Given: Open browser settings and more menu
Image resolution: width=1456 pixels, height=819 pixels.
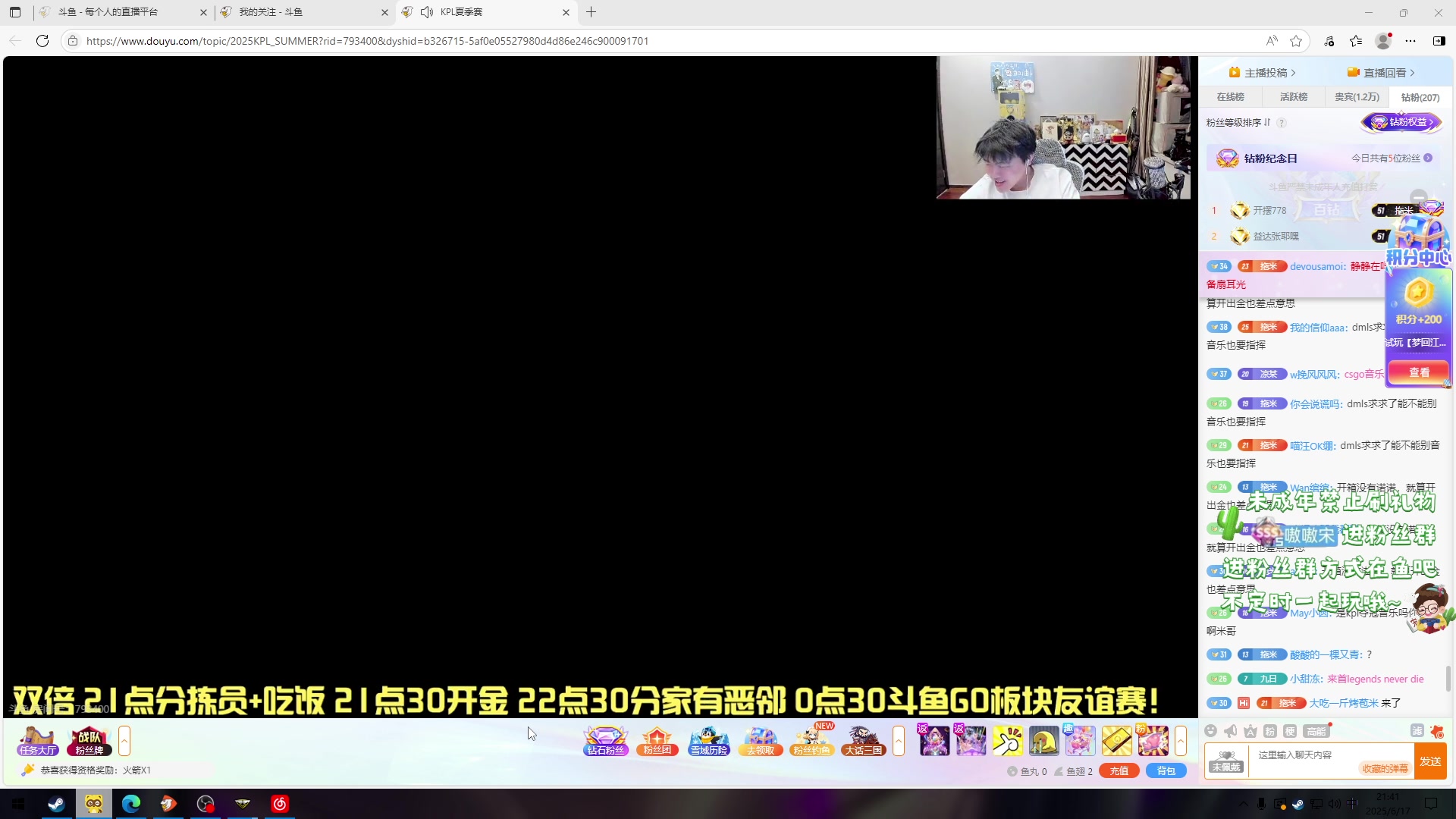Looking at the screenshot, I should 1410,41.
